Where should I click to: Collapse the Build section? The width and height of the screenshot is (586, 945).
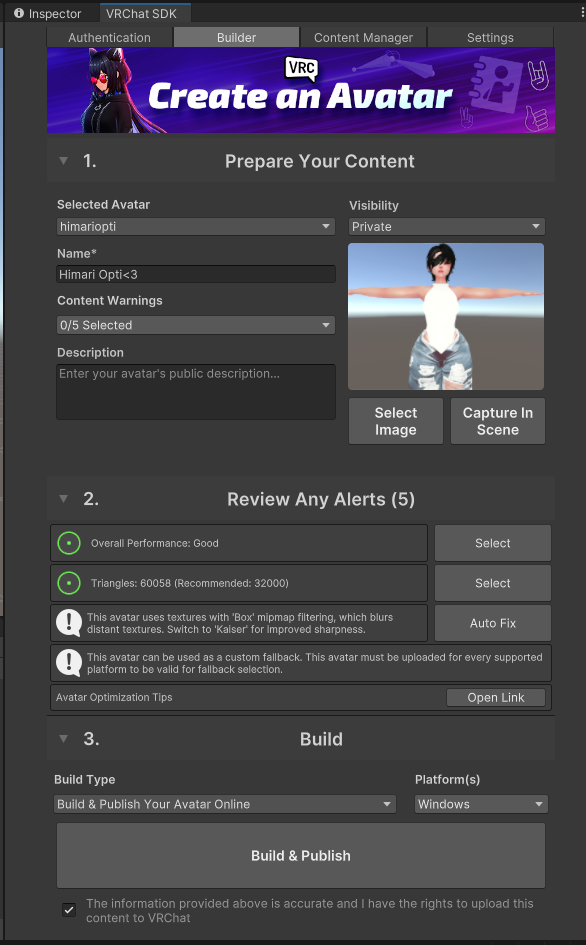click(63, 739)
